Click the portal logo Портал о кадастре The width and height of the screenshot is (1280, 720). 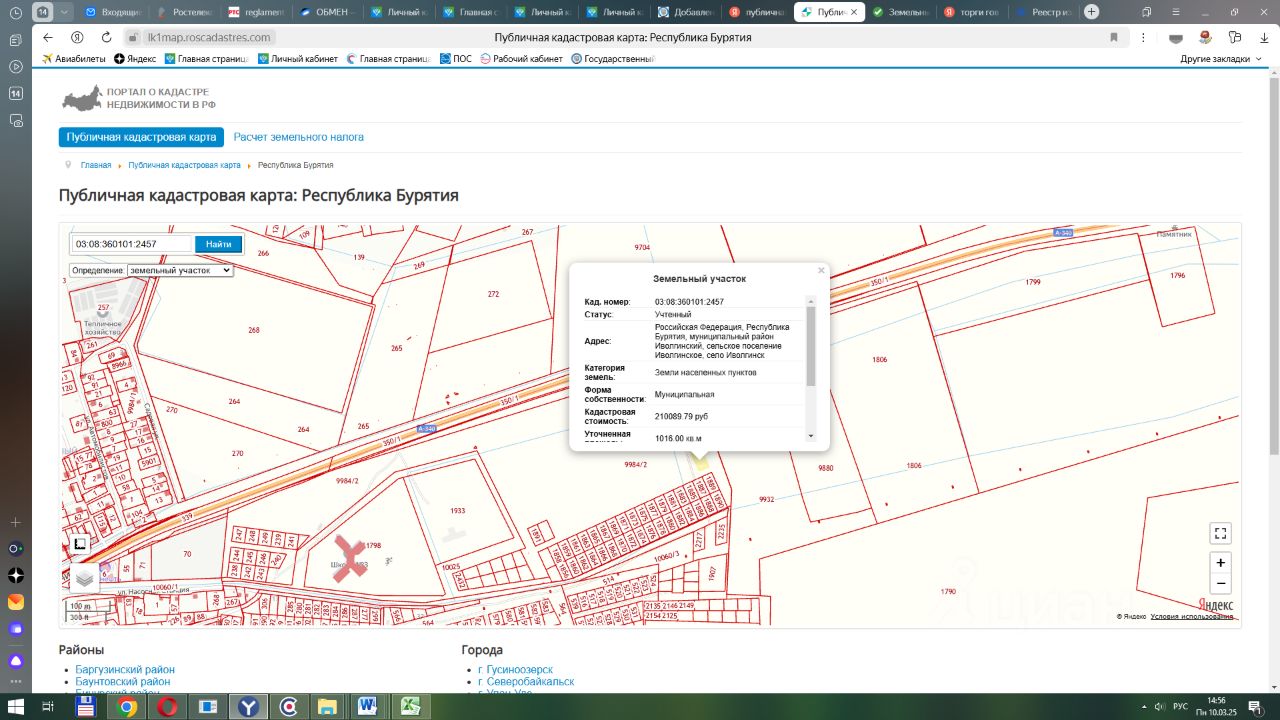(139, 98)
